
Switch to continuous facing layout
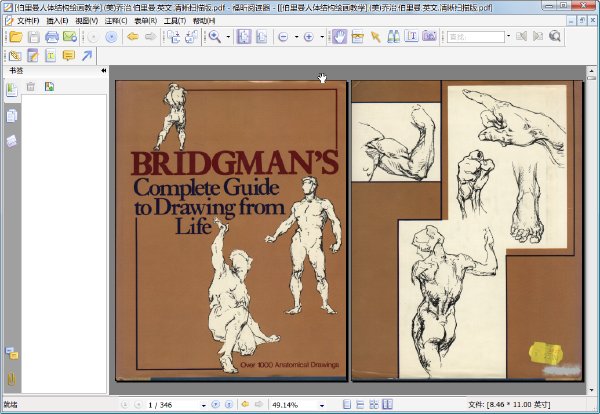[x=374, y=404]
